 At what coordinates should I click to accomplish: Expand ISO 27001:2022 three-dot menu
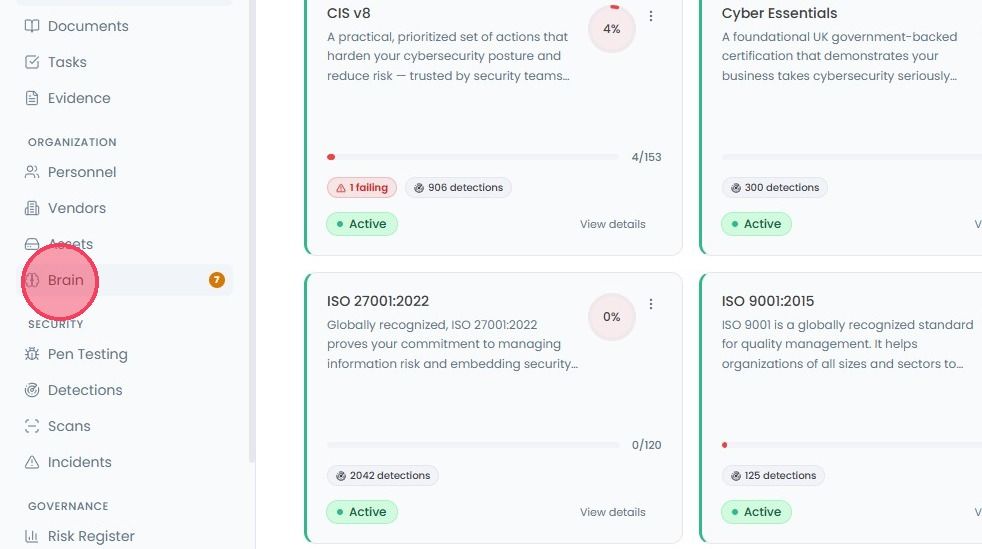coord(651,304)
